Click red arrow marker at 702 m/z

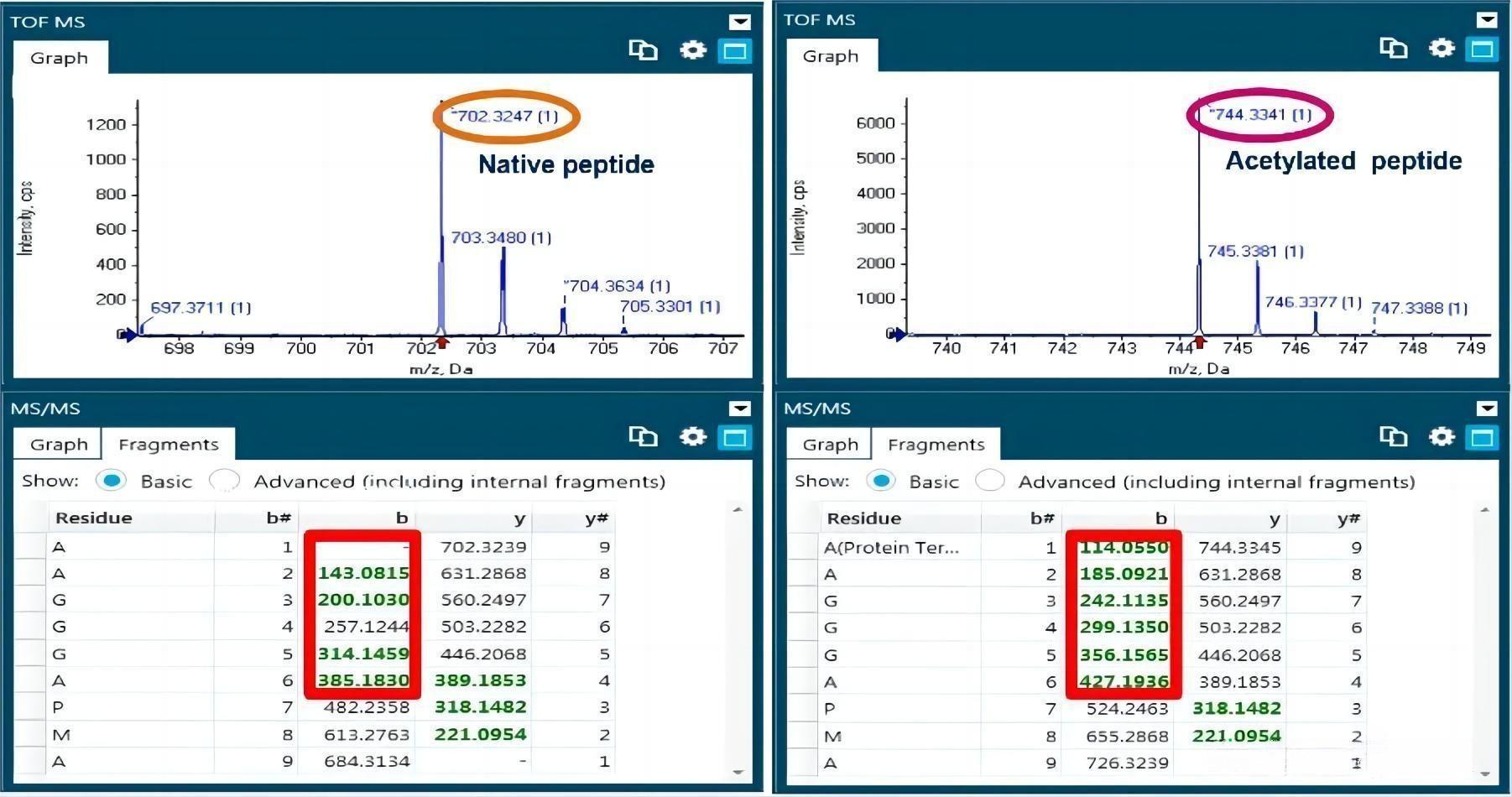pyautogui.click(x=442, y=342)
